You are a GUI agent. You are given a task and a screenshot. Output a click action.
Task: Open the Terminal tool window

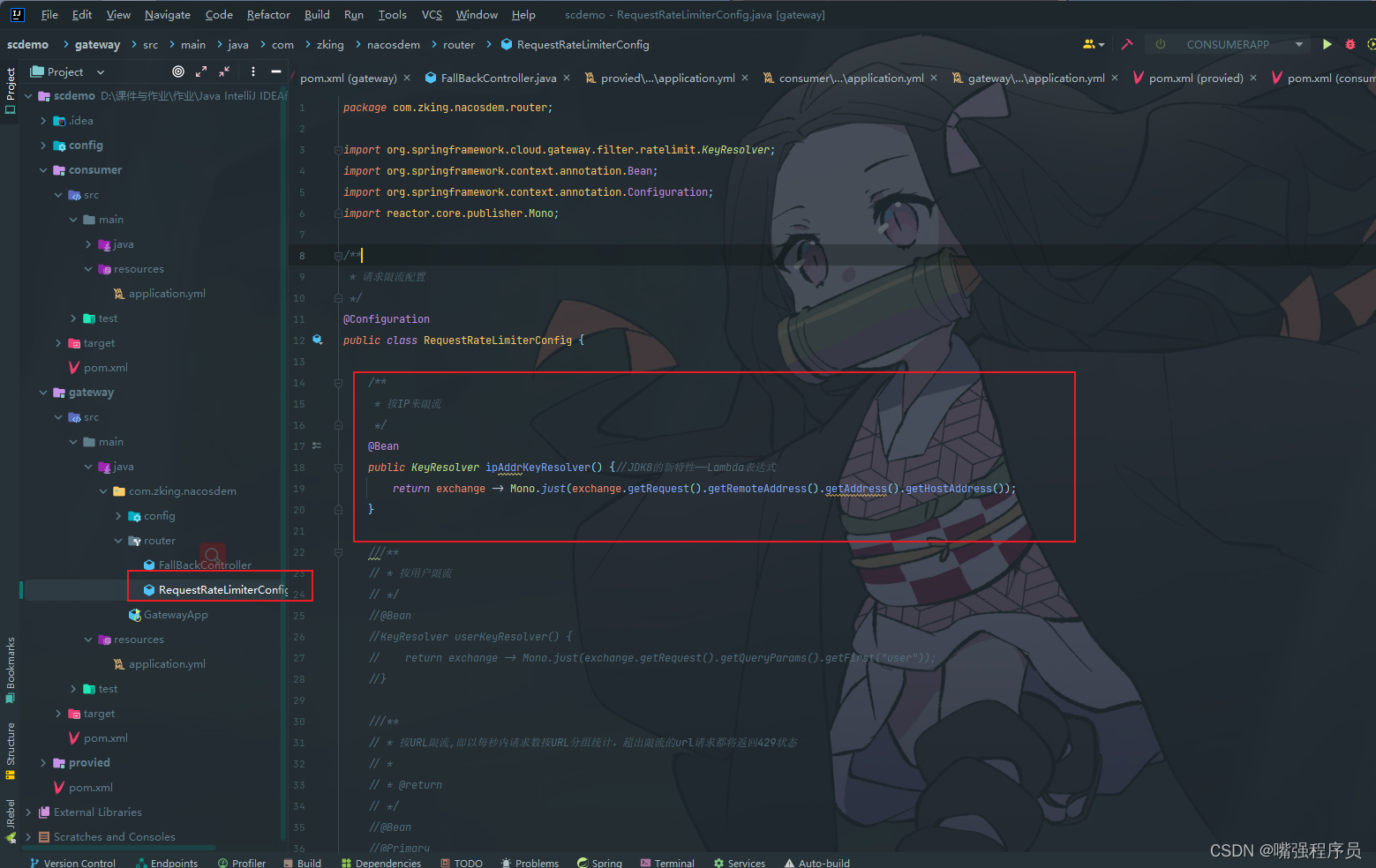(x=667, y=863)
